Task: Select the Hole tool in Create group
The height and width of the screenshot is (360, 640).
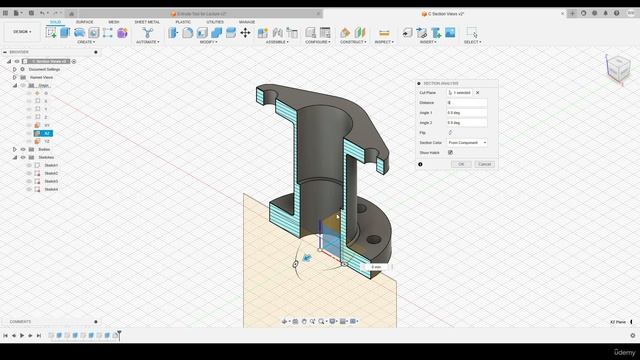Action: 94,33
